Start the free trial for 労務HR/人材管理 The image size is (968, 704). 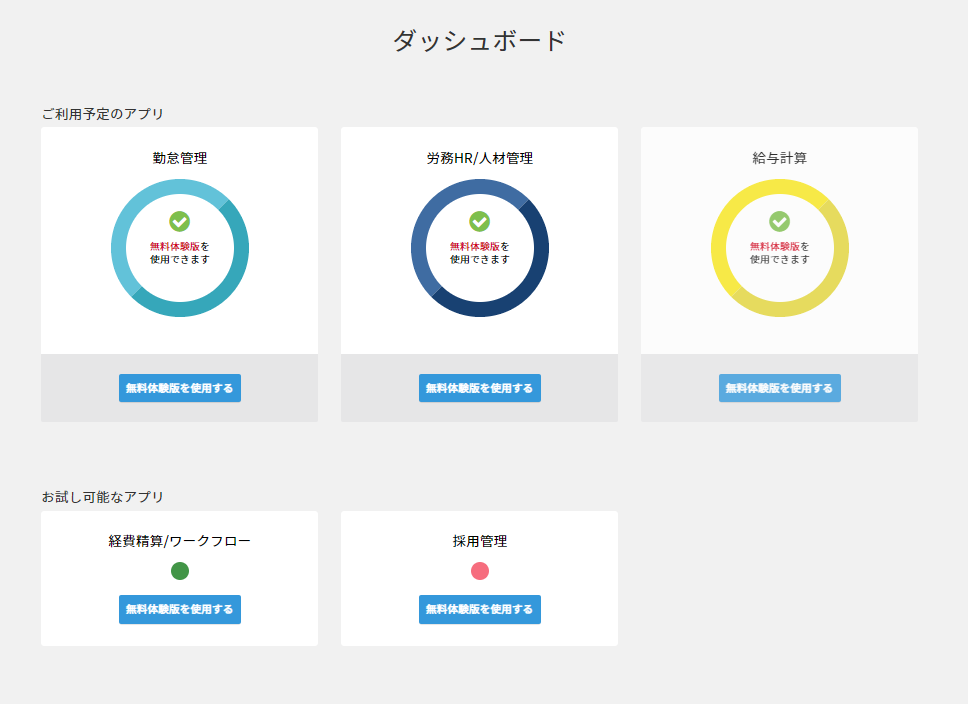(x=480, y=388)
